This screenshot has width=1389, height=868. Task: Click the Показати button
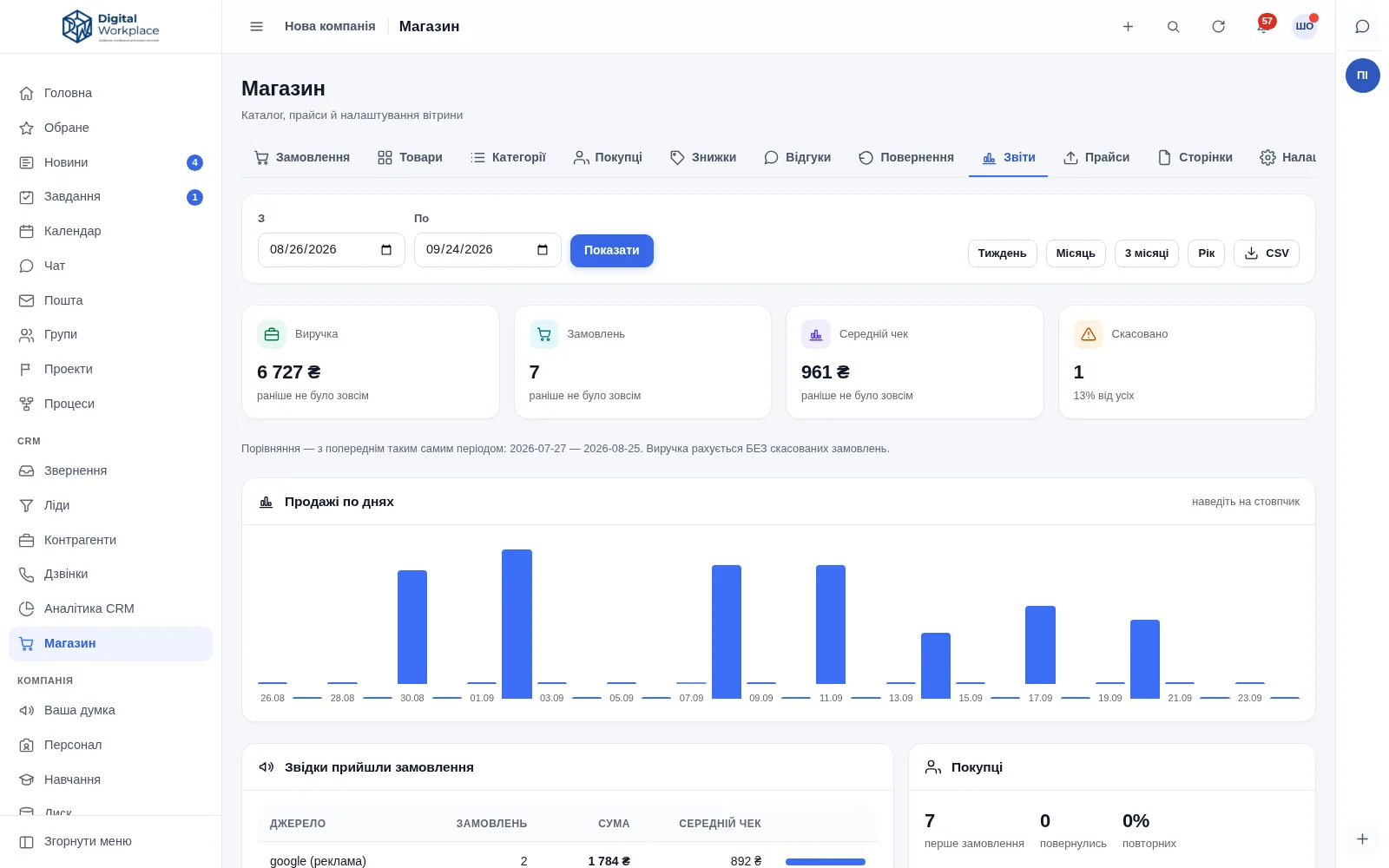click(x=611, y=250)
